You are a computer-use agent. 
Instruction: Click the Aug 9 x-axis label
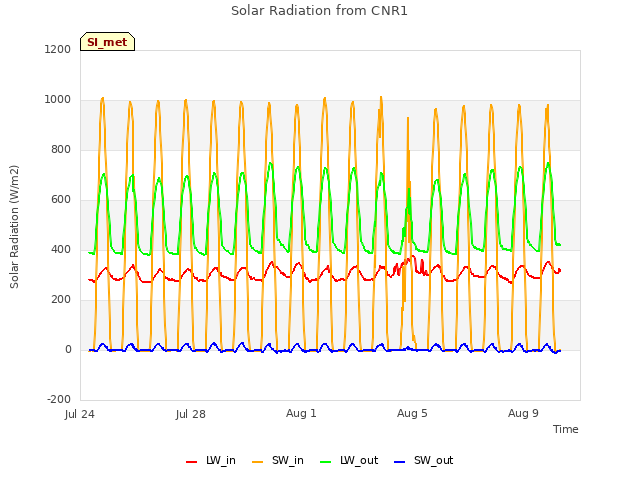coord(523,413)
